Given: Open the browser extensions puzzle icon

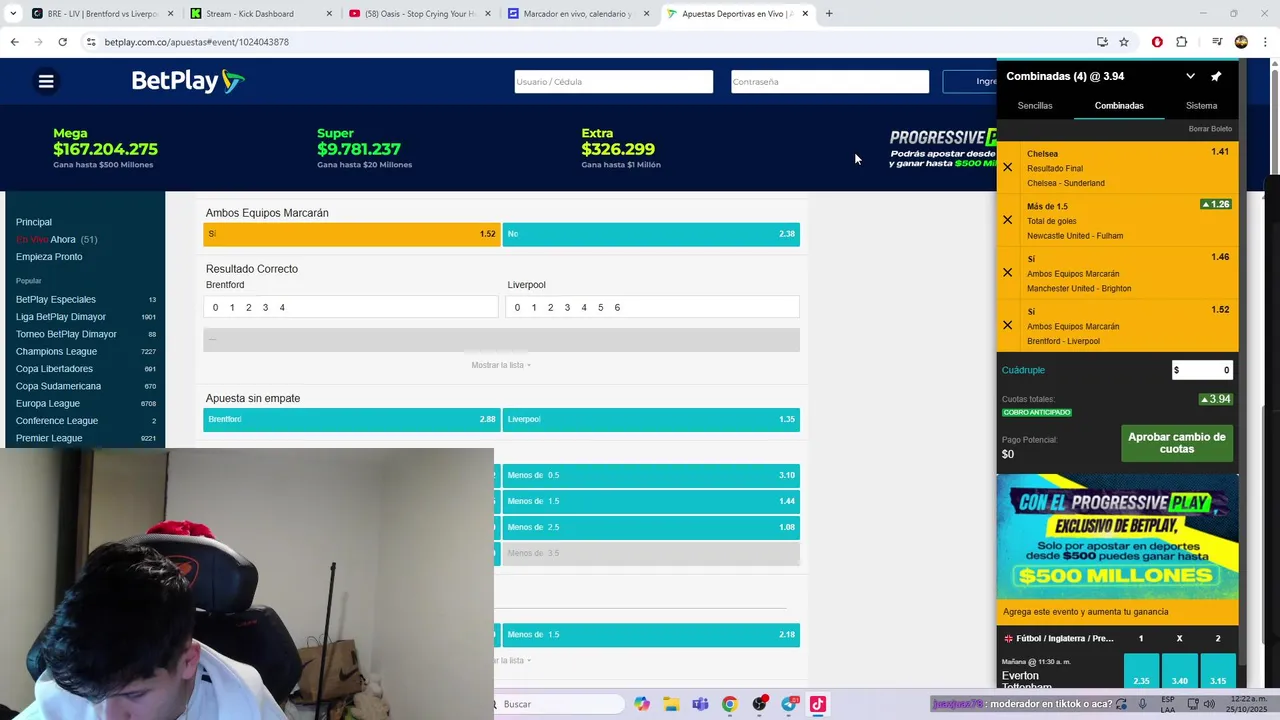Looking at the screenshot, I should pos(1182,42).
